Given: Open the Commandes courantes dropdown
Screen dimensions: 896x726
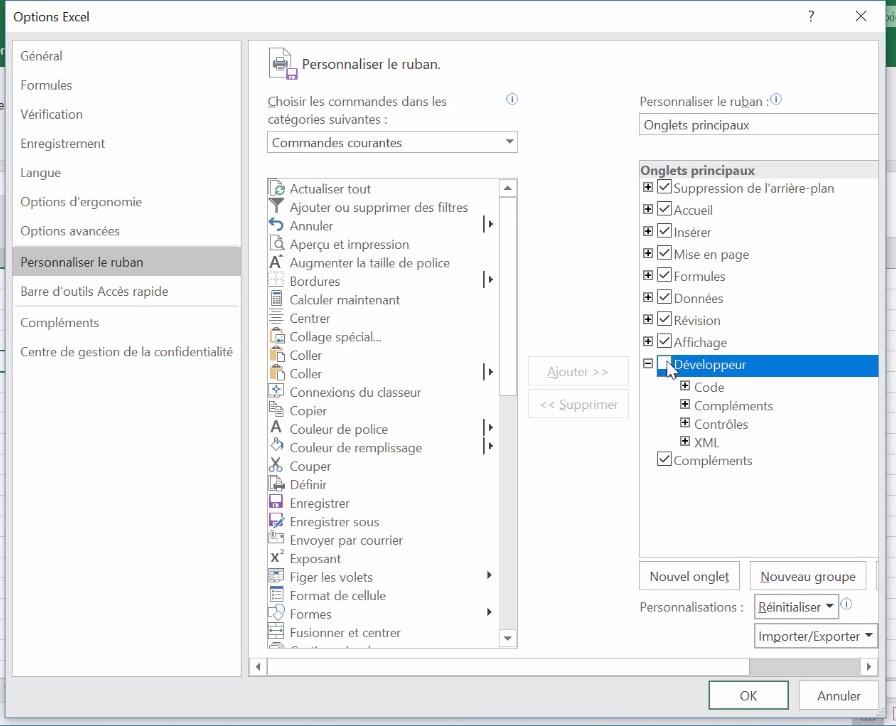Looking at the screenshot, I should [508, 142].
